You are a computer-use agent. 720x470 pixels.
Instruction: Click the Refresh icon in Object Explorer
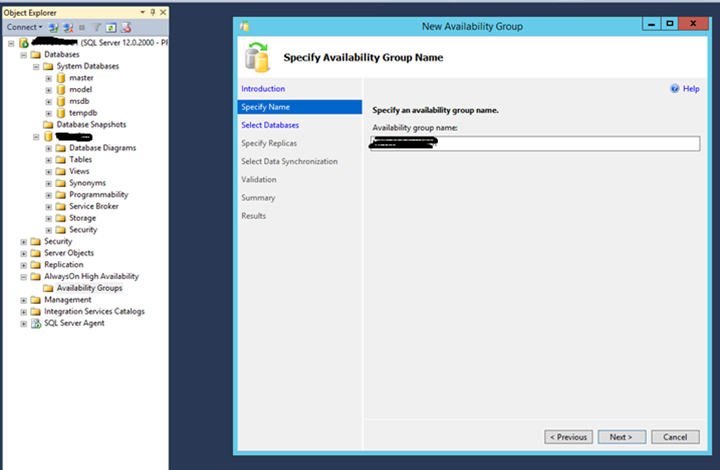[x=110, y=27]
